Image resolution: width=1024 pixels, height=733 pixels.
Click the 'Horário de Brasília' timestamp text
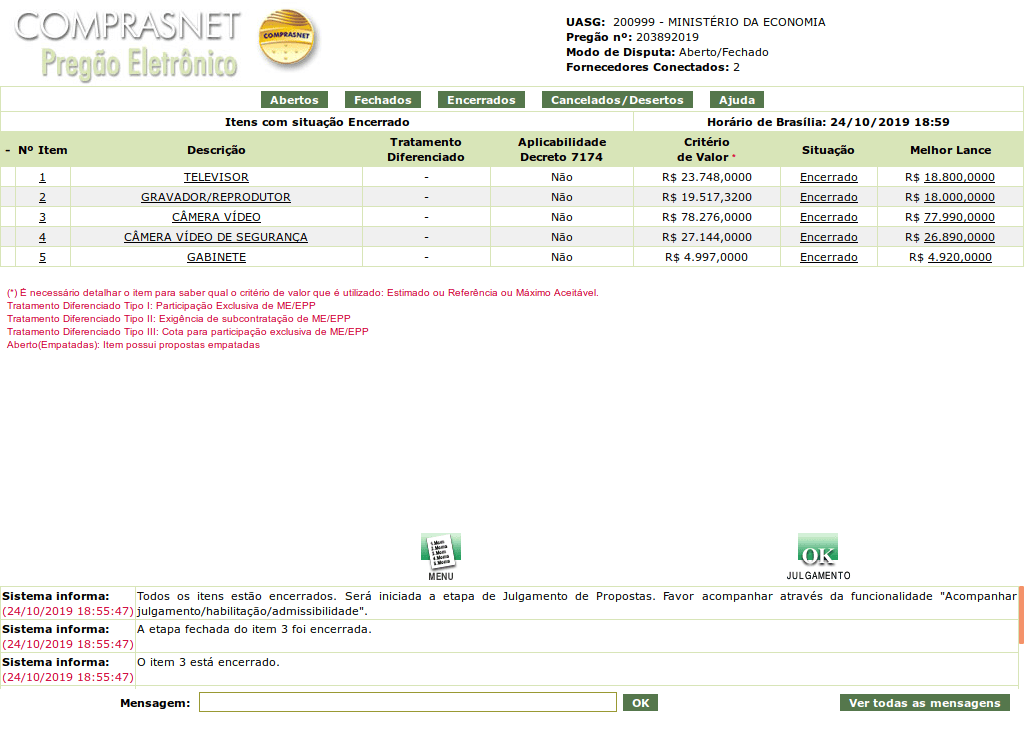coord(828,122)
